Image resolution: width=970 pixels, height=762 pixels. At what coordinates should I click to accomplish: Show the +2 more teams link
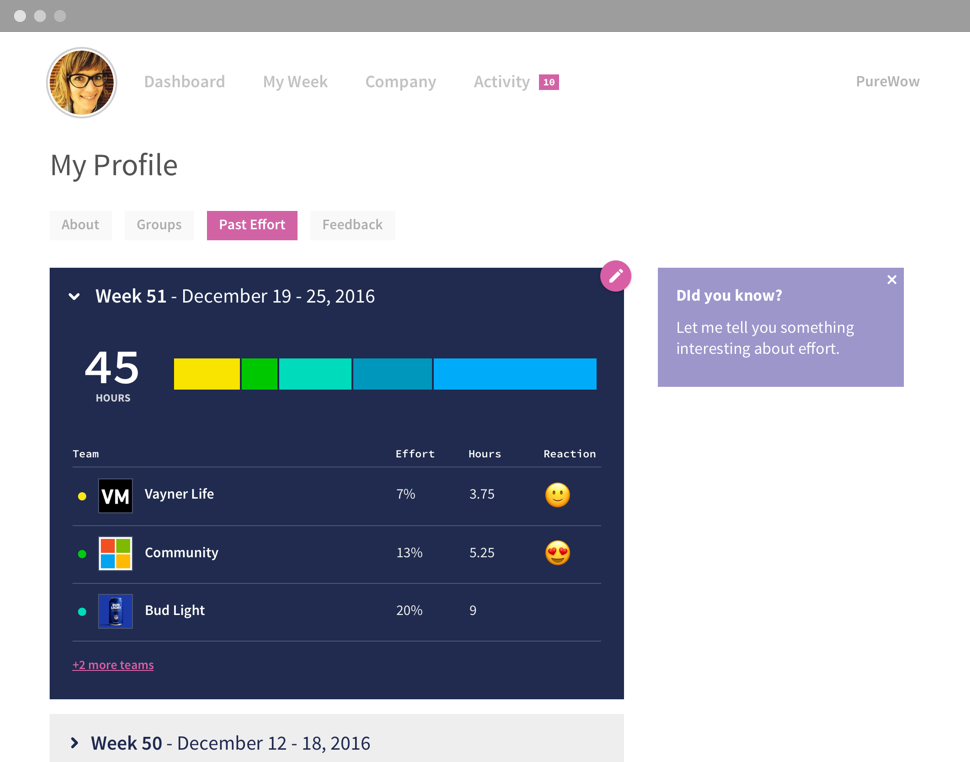pos(113,665)
